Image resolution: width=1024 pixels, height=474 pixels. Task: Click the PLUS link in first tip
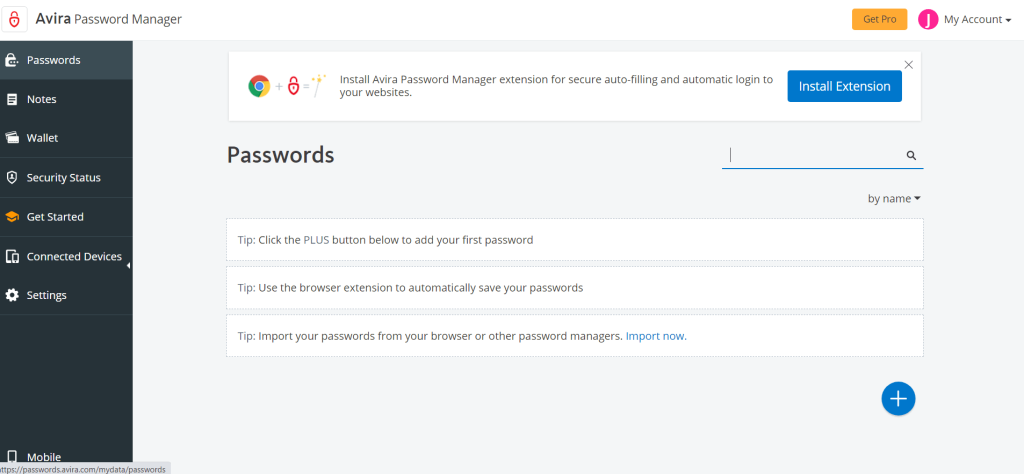(316, 240)
